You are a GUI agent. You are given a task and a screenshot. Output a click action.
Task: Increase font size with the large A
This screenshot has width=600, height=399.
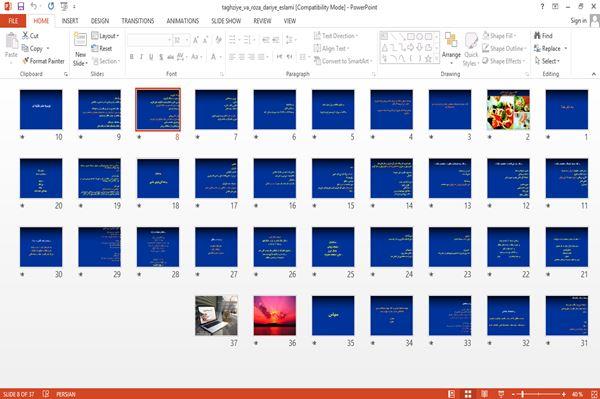[196, 40]
